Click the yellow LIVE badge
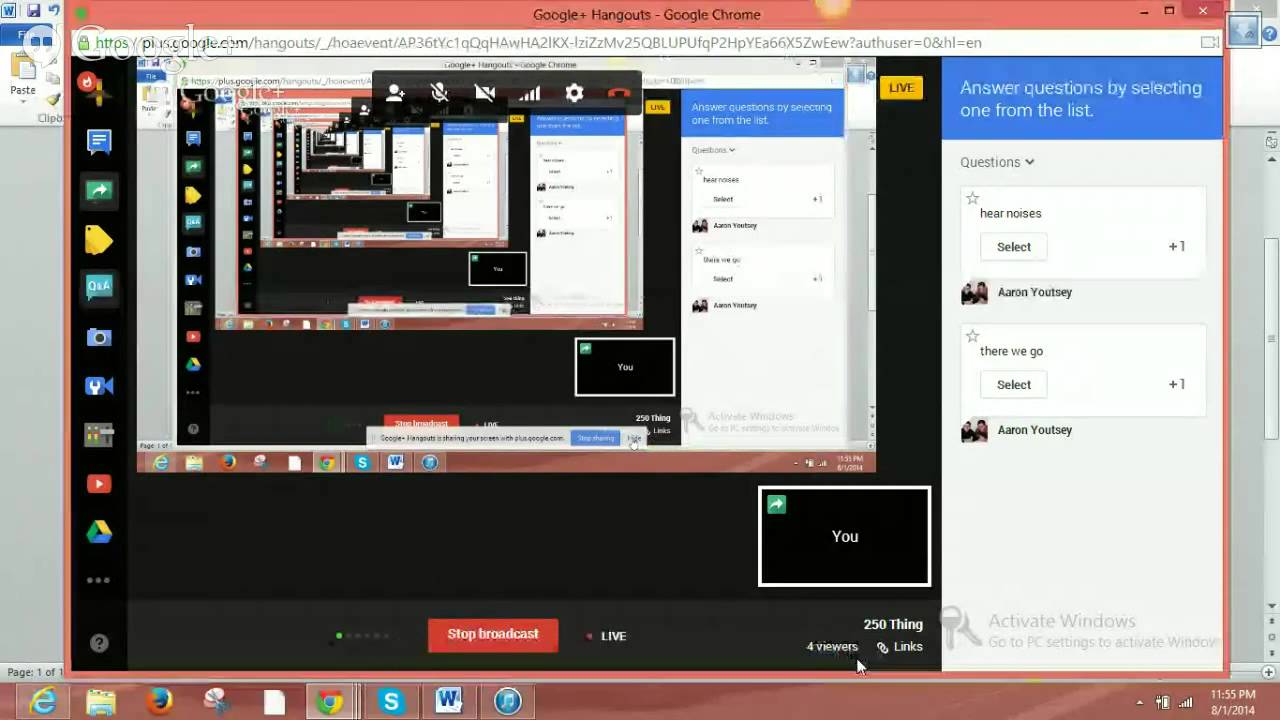The height and width of the screenshot is (720, 1280). tap(901, 88)
